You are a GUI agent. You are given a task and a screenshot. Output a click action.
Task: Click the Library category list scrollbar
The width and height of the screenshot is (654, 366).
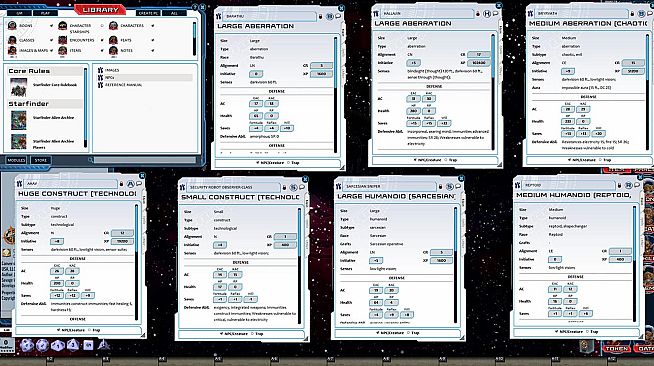click(x=194, y=38)
